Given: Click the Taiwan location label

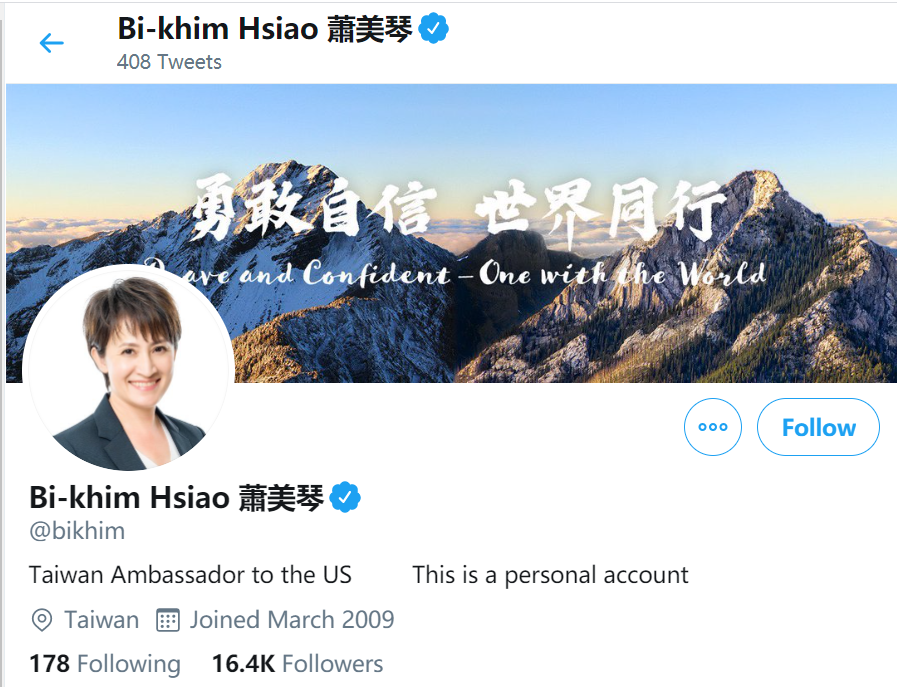Looking at the screenshot, I should (x=102, y=620).
